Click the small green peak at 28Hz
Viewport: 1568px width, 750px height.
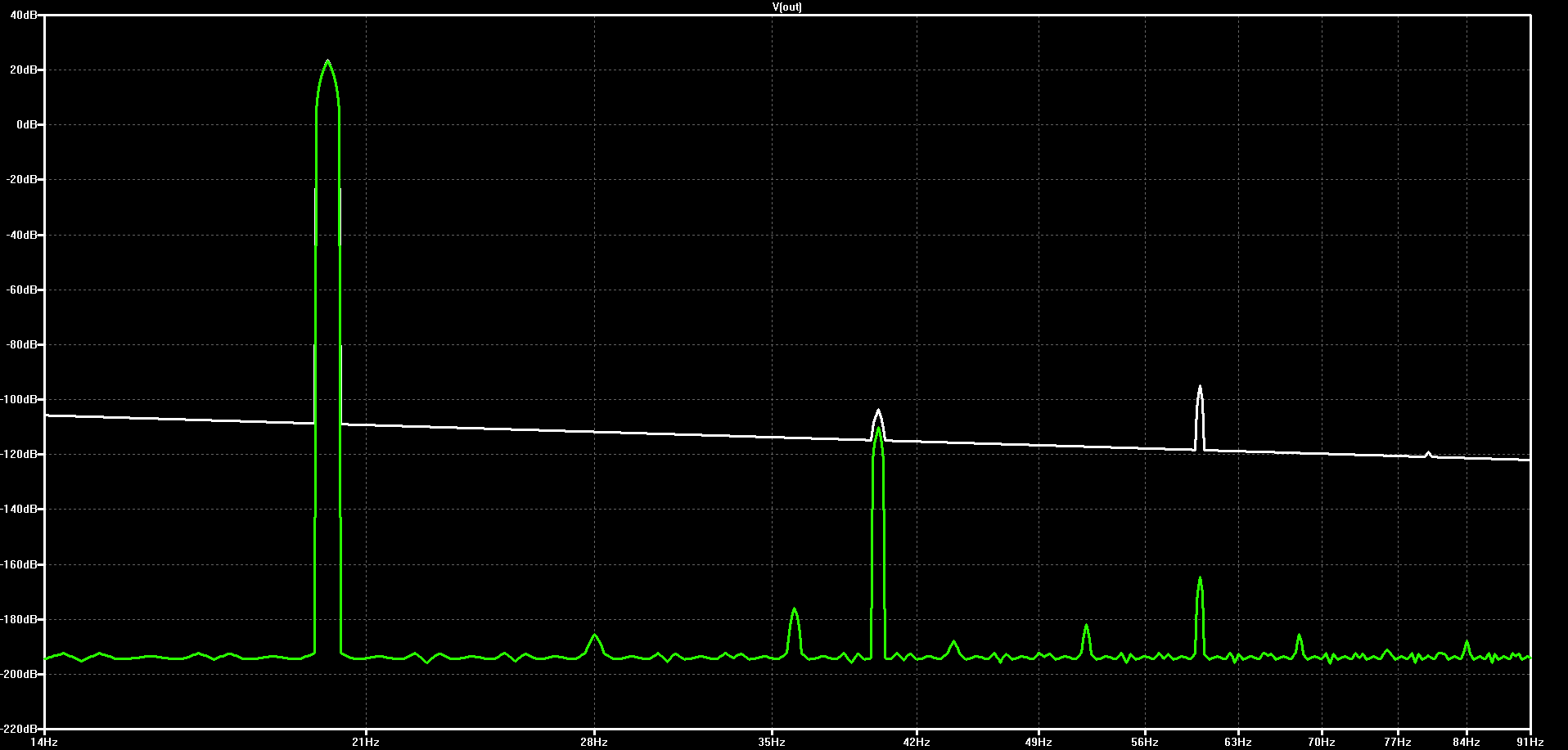[x=595, y=635]
